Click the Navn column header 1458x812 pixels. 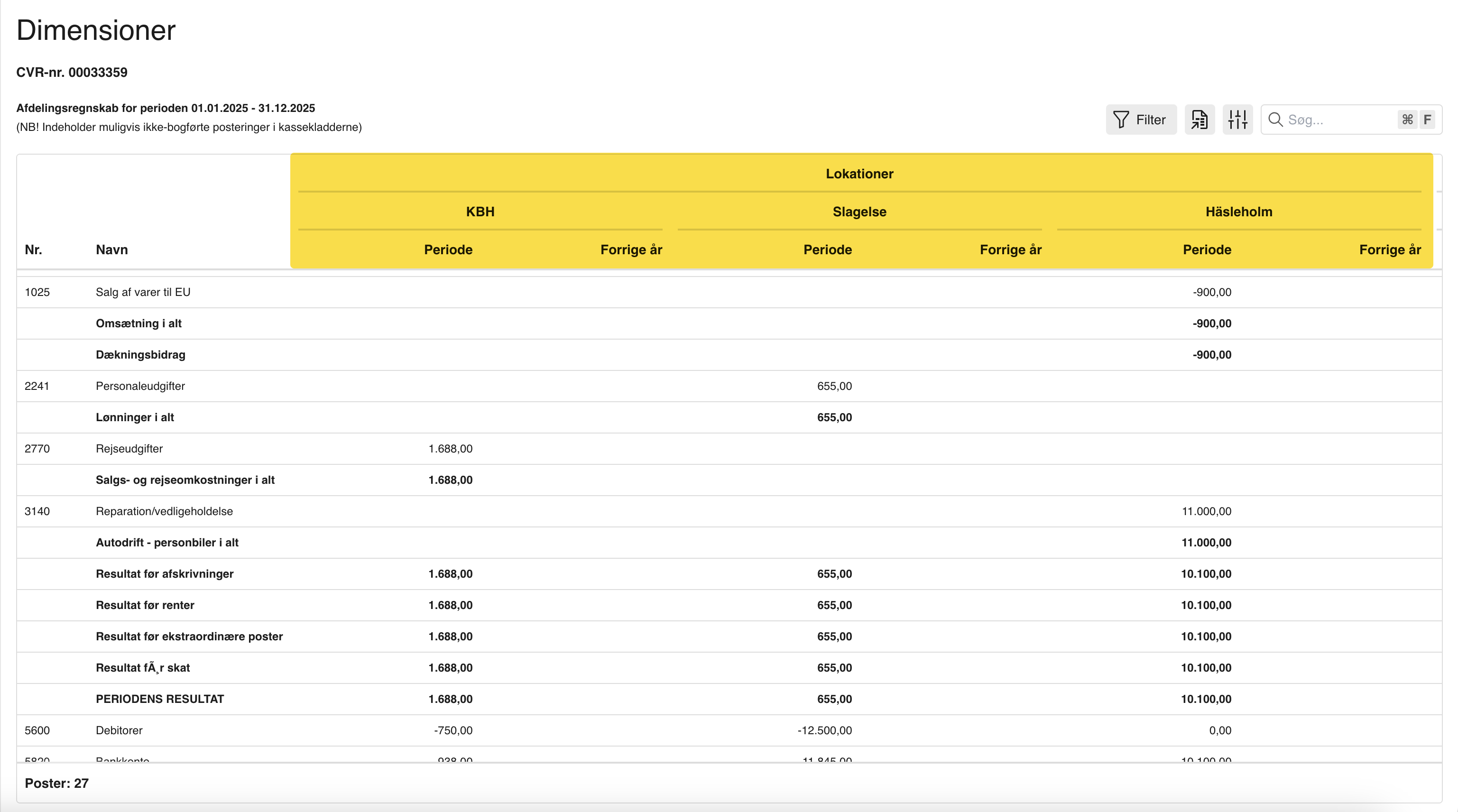click(111, 249)
